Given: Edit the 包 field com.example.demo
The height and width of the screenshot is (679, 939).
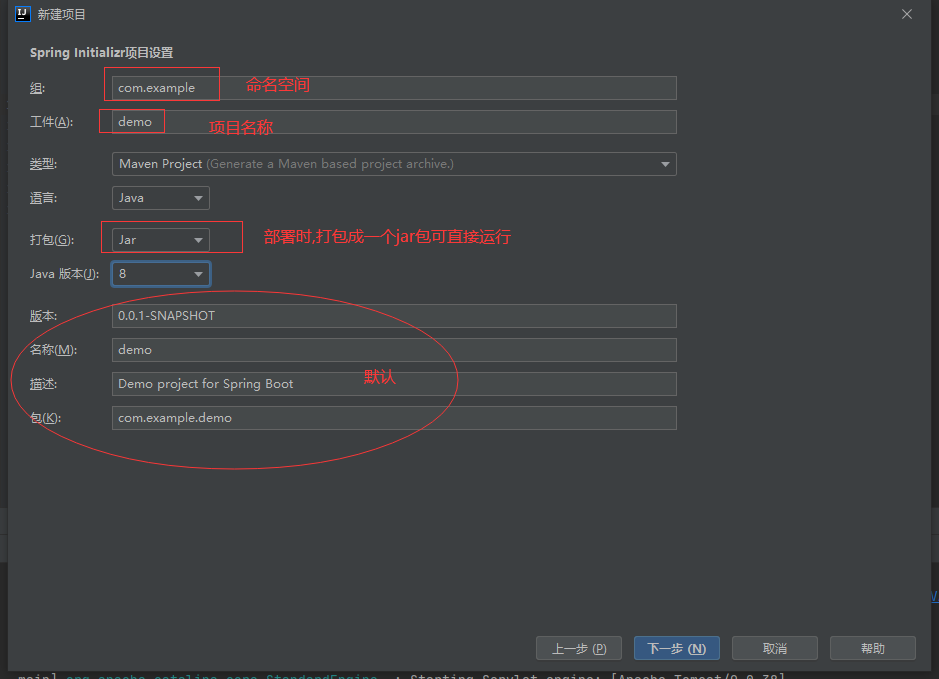Looking at the screenshot, I should click(394, 419).
